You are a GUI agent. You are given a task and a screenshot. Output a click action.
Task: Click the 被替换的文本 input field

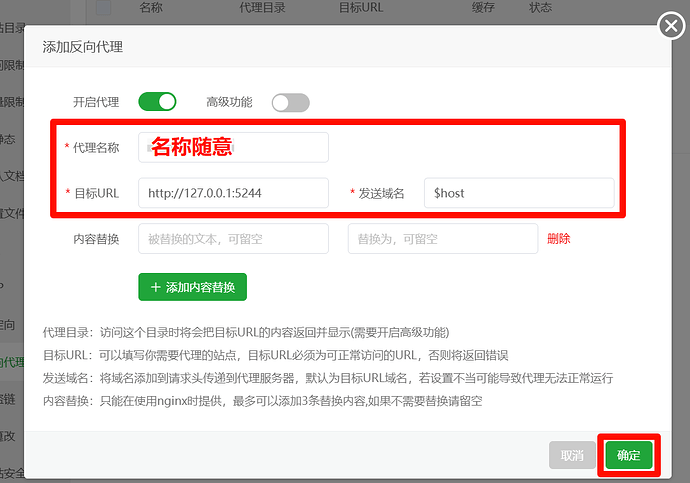(233, 238)
